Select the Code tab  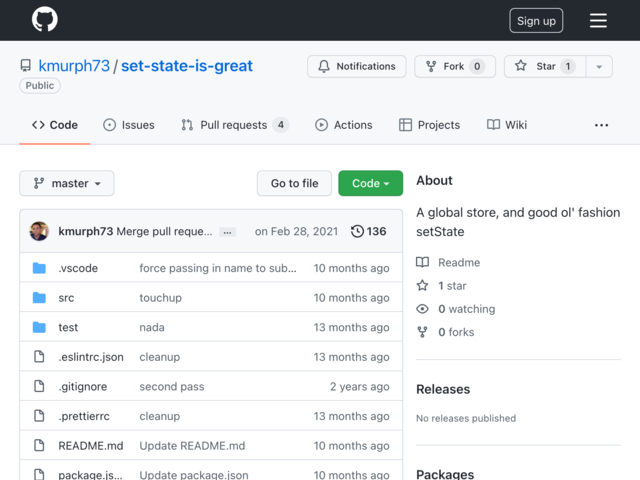(55, 125)
